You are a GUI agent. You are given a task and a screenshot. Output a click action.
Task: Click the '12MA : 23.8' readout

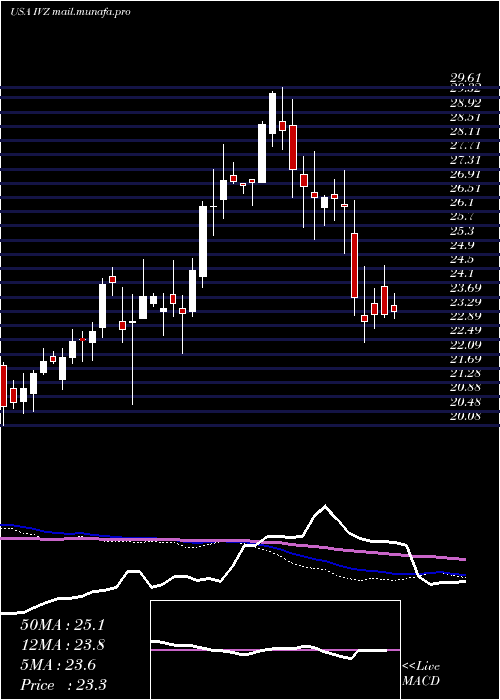[x=62, y=645]
